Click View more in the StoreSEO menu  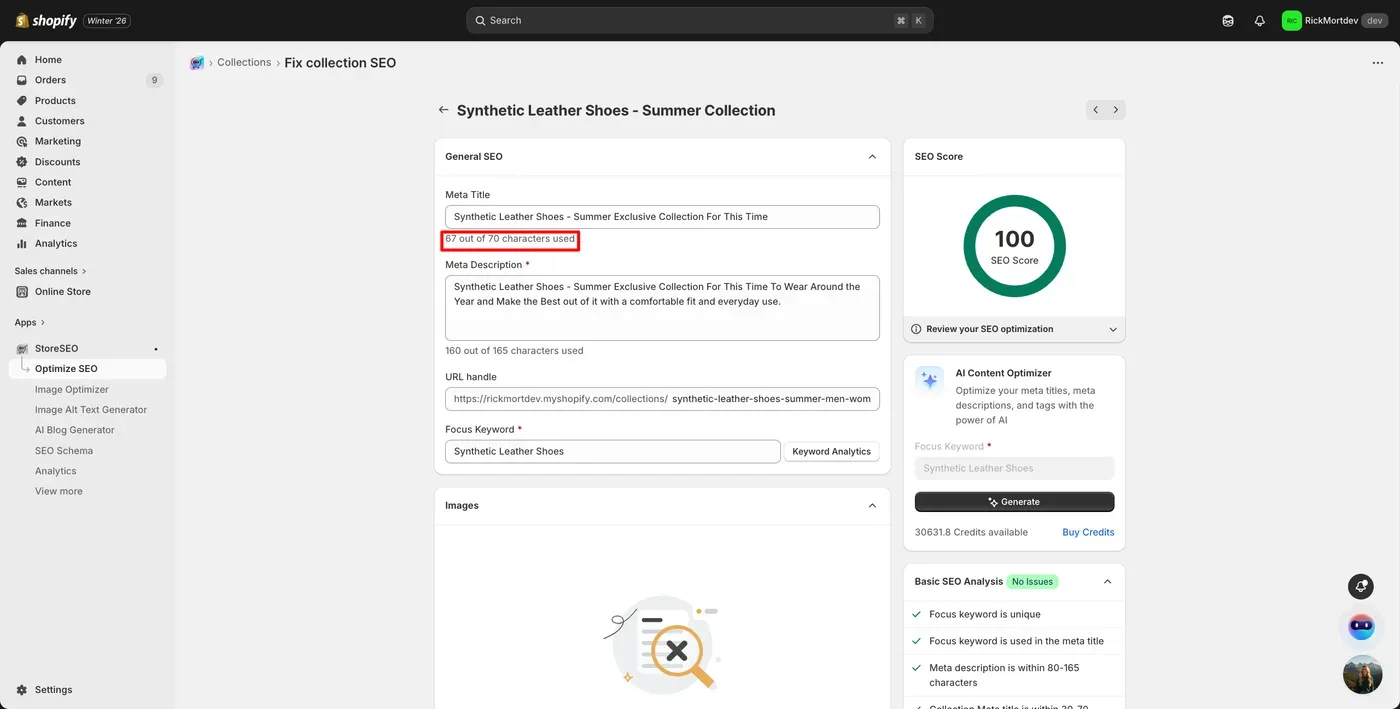tap(59, 492)
